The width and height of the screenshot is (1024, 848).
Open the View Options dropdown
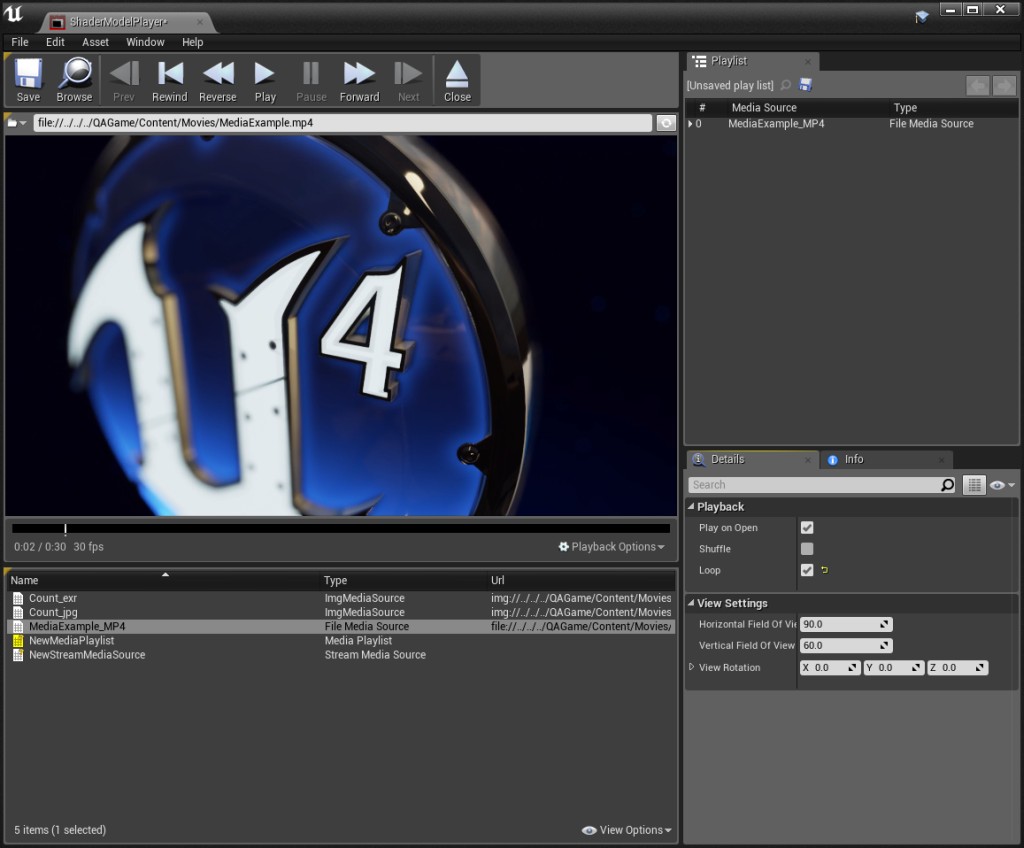(626, 830)
